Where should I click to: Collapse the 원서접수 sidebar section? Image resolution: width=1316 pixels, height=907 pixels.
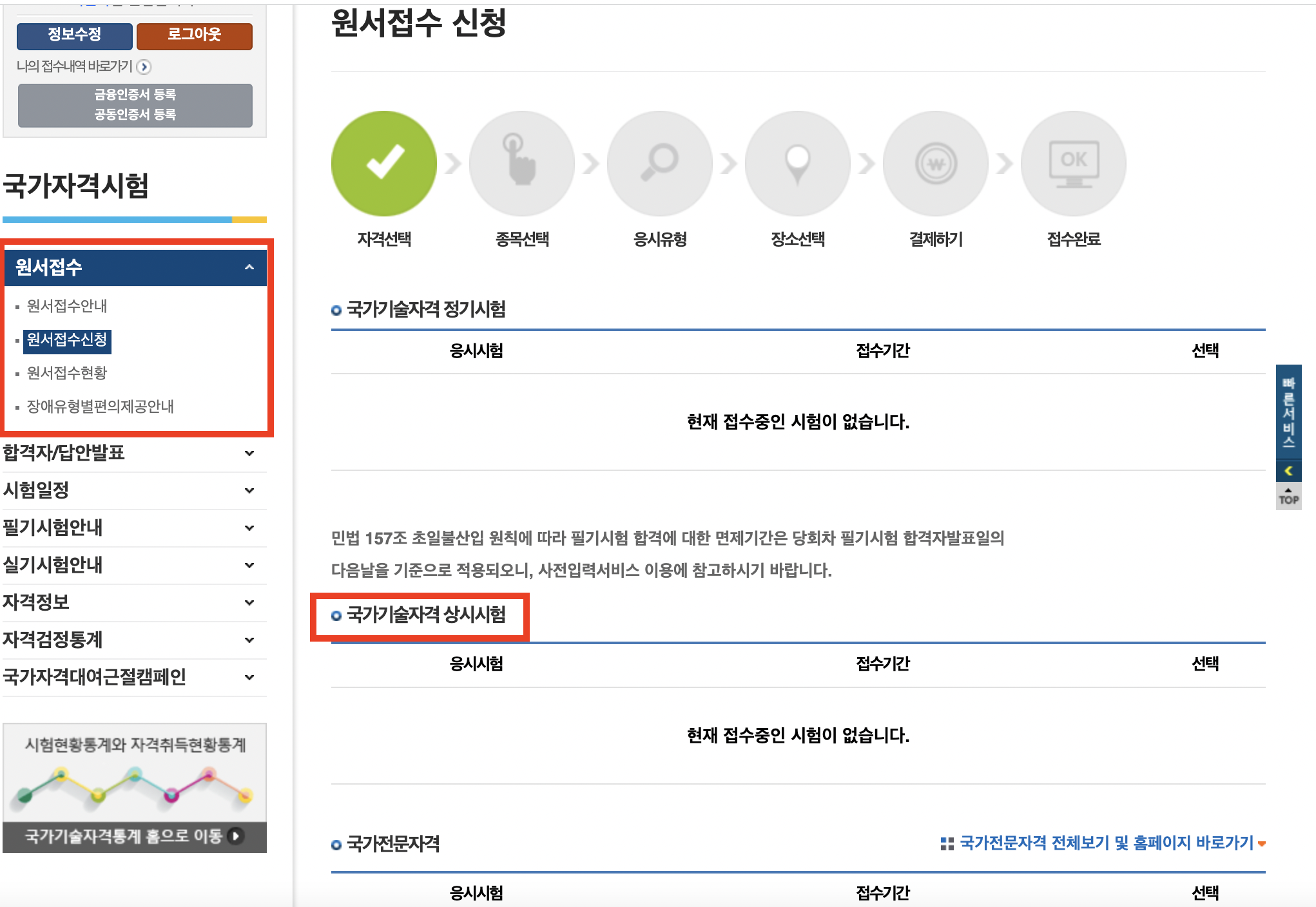248,267
